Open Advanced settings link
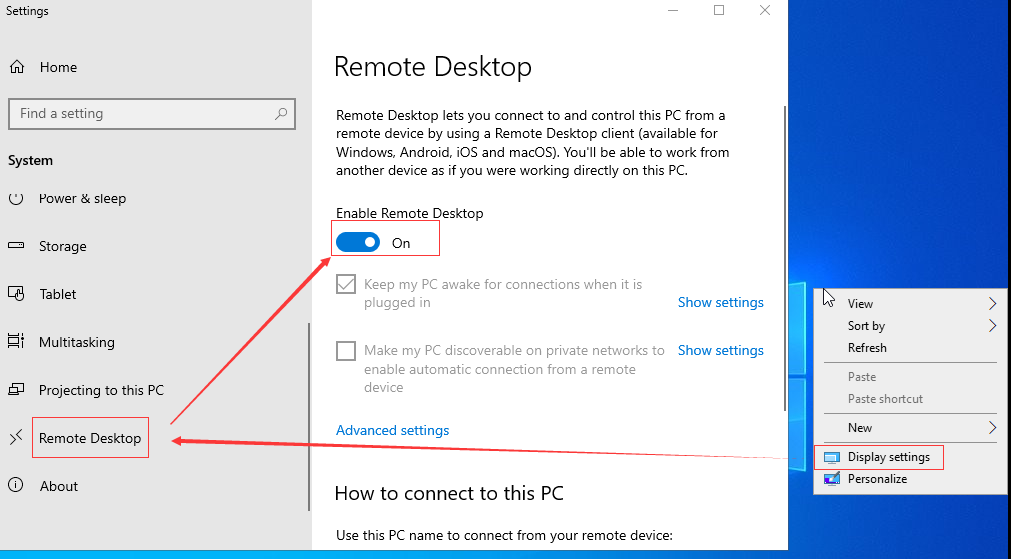 tap(393, 430)
